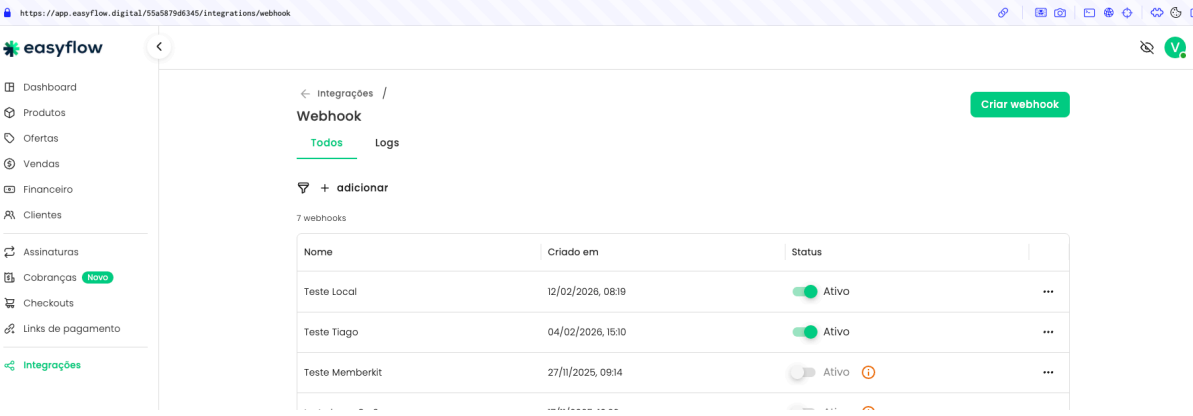This screenshot has height=416, width=1193.
Task: Click the back arrow beside Integrações breadcrumb
Action: [305, 94]
